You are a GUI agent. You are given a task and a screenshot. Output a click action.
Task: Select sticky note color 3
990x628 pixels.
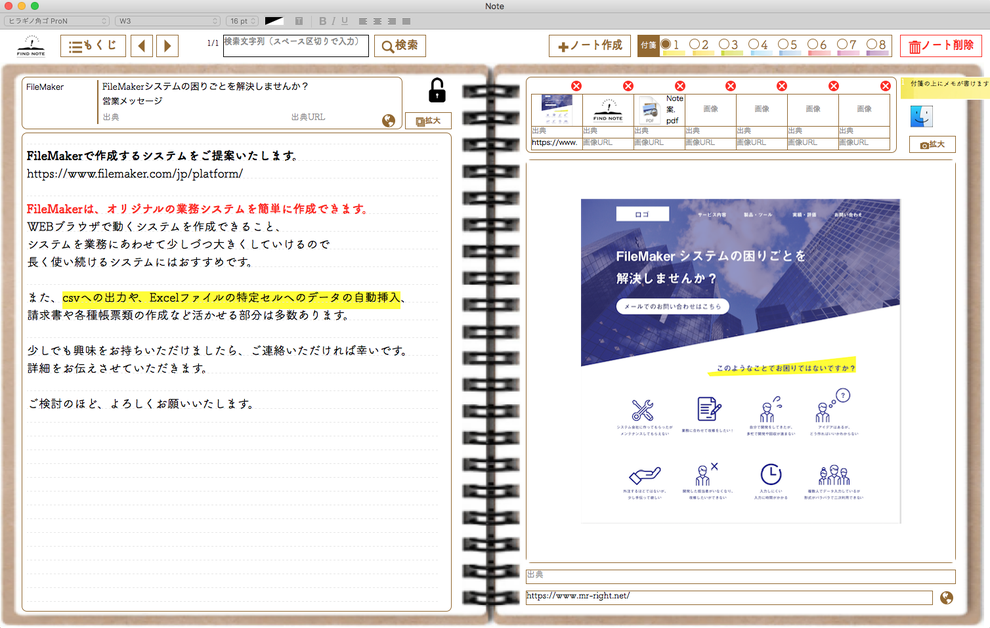tap(729, 45)
